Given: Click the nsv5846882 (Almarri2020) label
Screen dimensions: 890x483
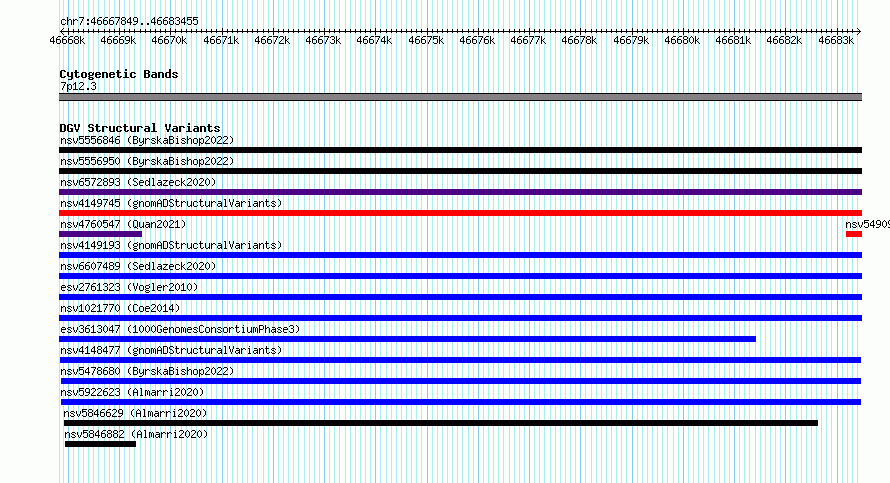Looking at the screenshot, I should pyautogui.click(x=136, y=434).
